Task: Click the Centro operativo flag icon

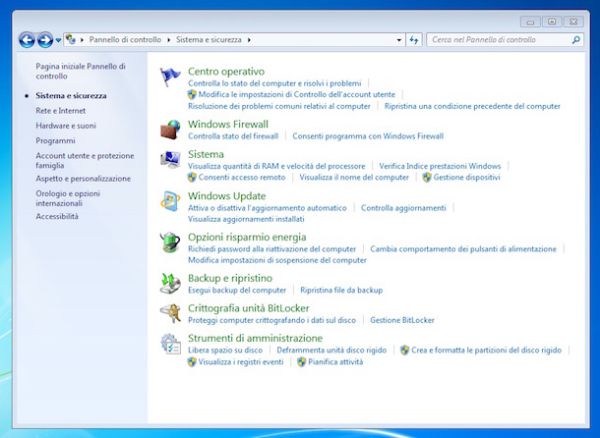Action: tap(171, 78)
